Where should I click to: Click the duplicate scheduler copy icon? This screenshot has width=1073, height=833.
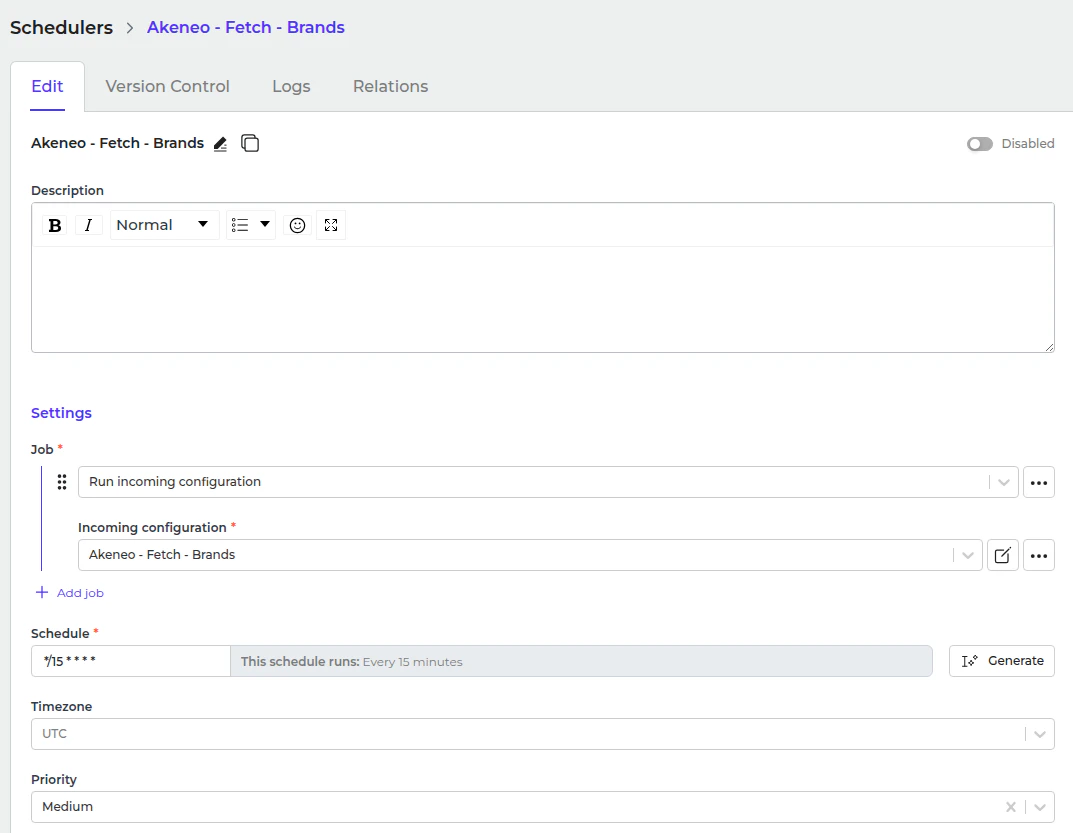coord(250,143)
